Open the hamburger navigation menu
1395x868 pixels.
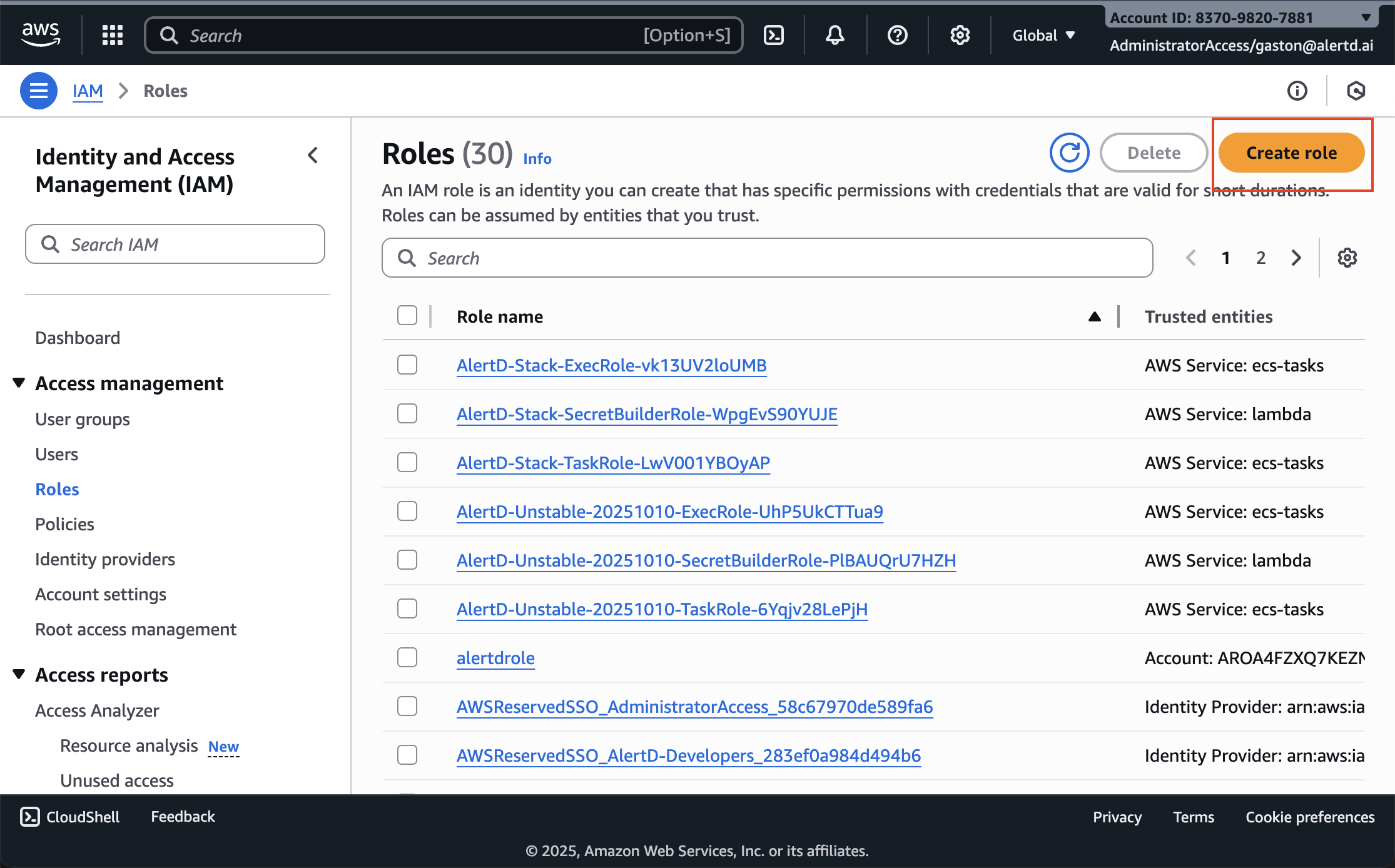38,91
